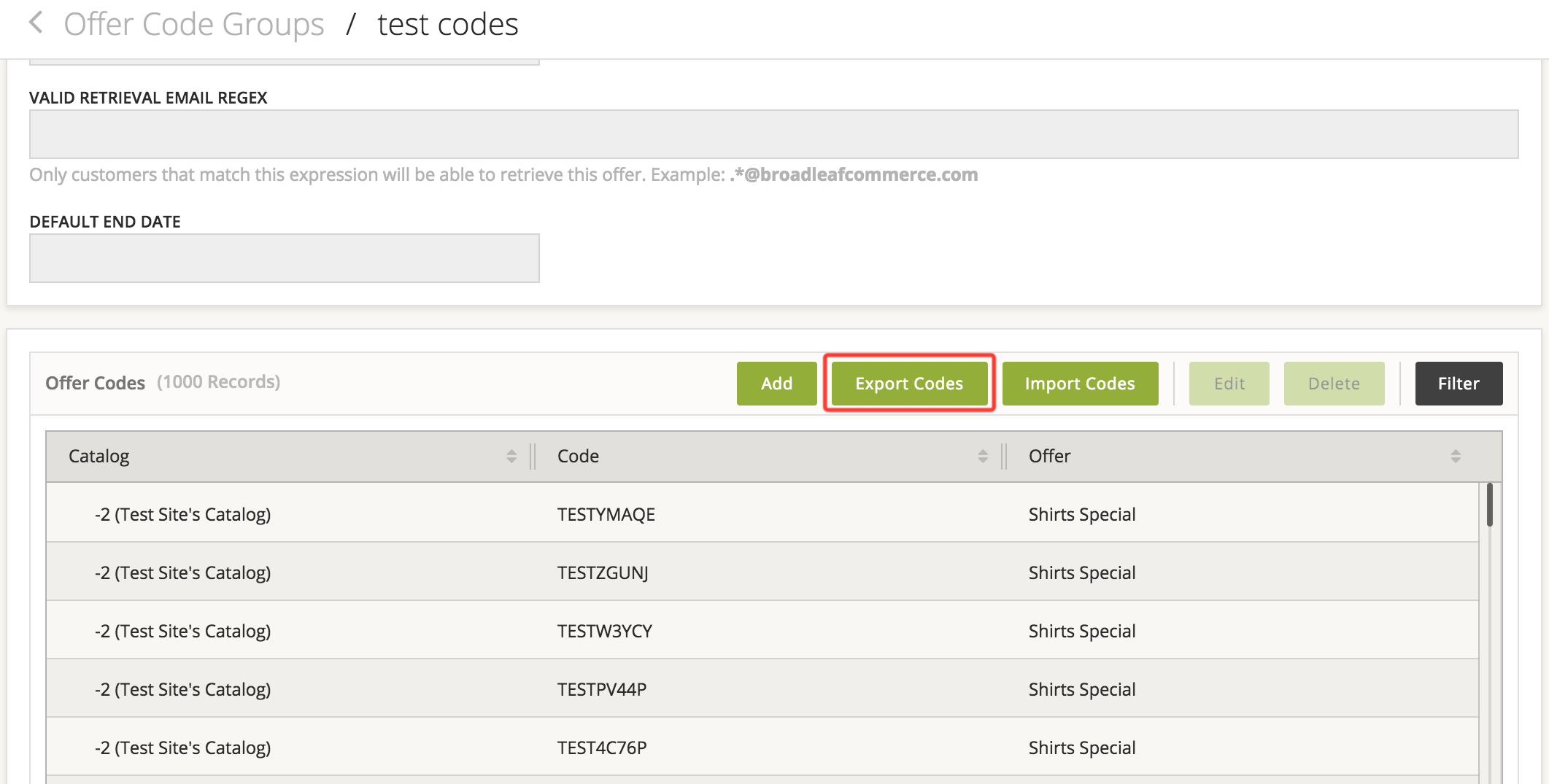Click the Code column header
1549x784 pixels.
click(578, 457)
